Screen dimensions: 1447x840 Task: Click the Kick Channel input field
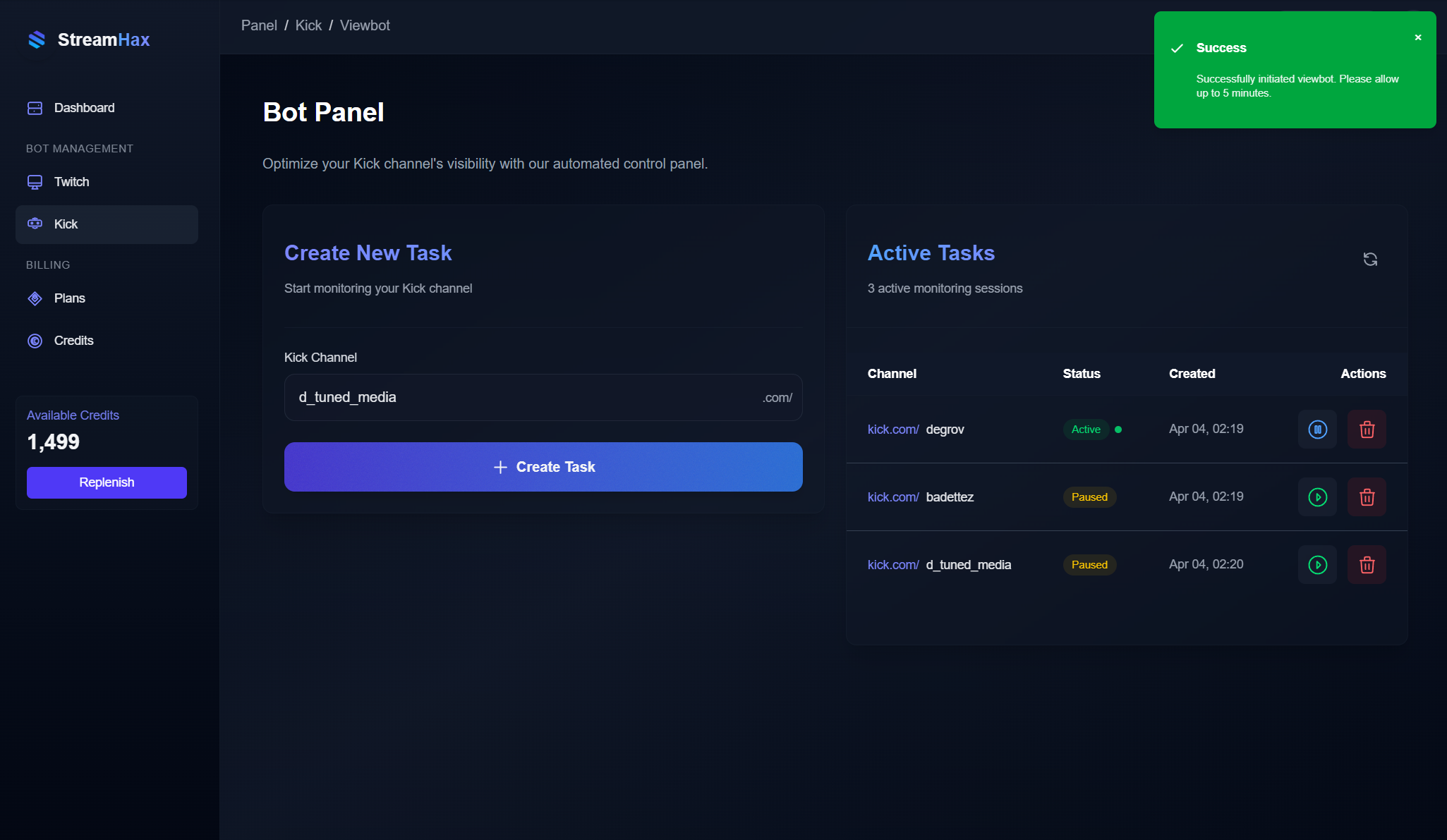point(543,397)
